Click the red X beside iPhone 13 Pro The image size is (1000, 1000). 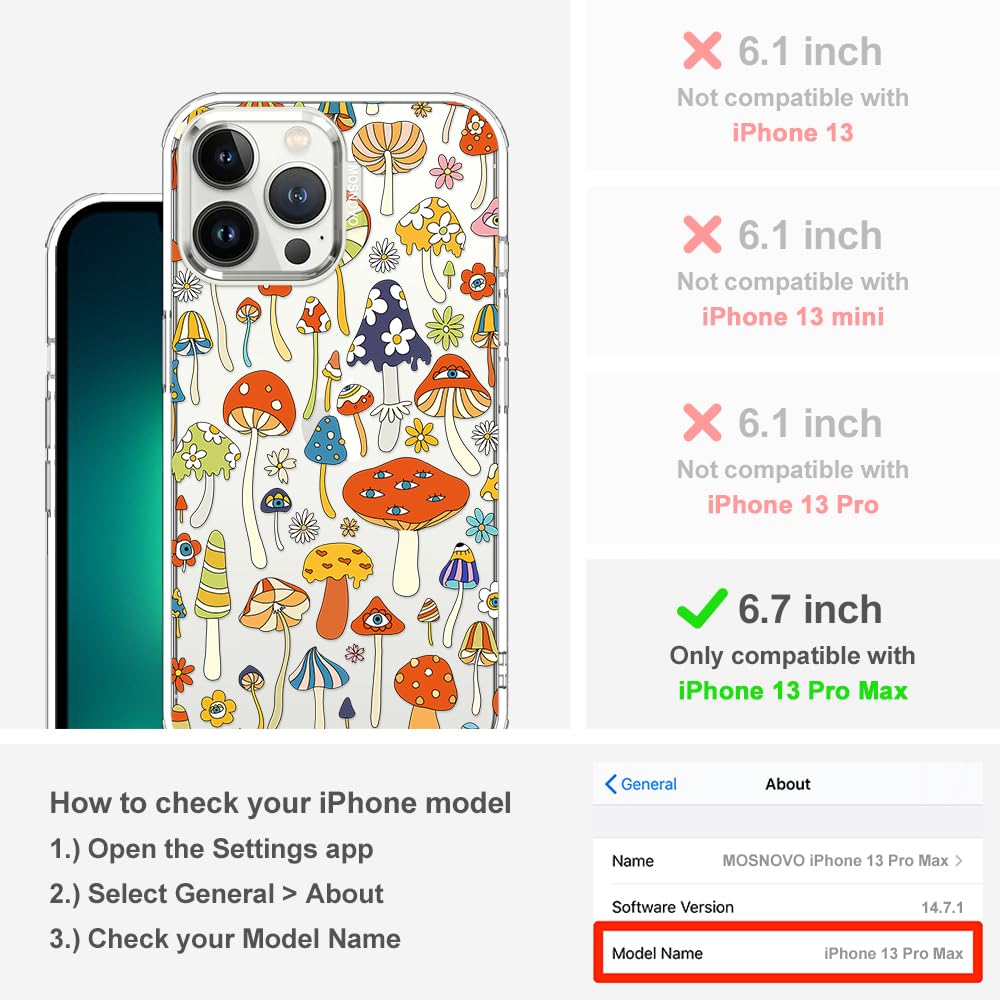702,422
